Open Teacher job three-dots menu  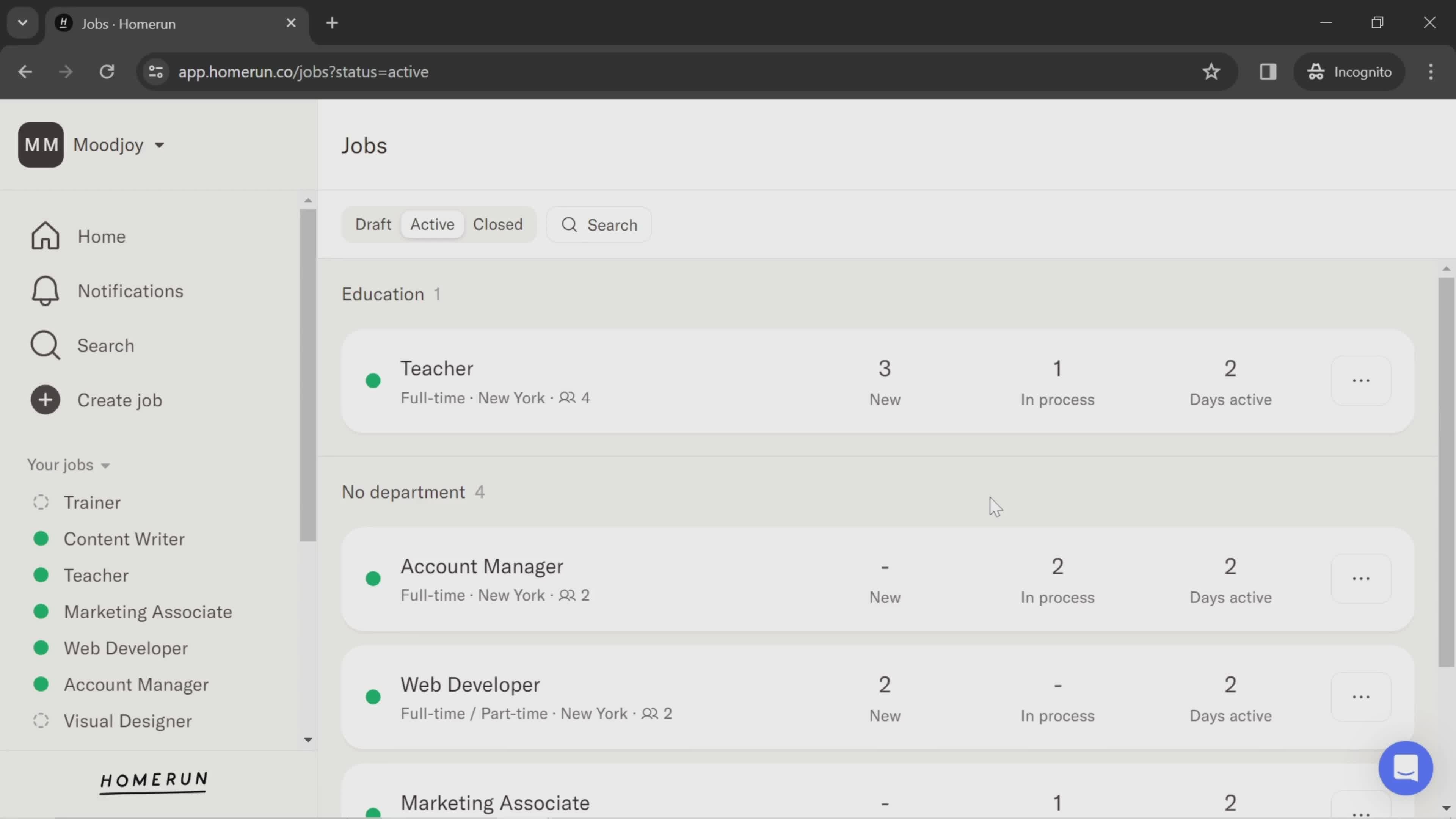[1360, 381]
